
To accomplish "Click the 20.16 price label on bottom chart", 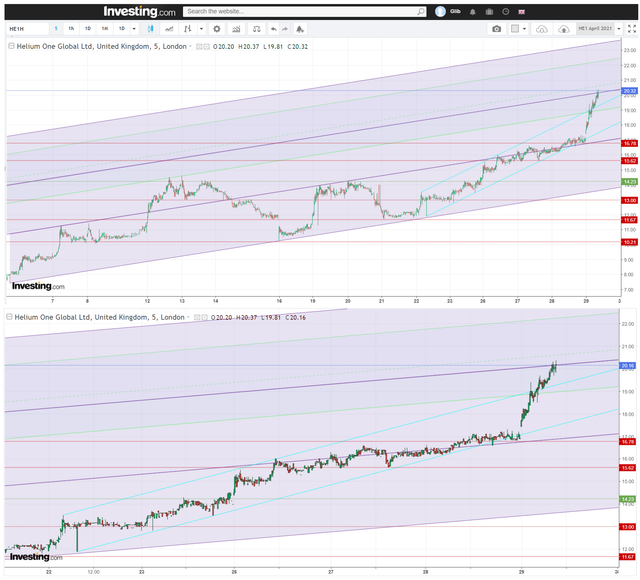I will [628, 366].
